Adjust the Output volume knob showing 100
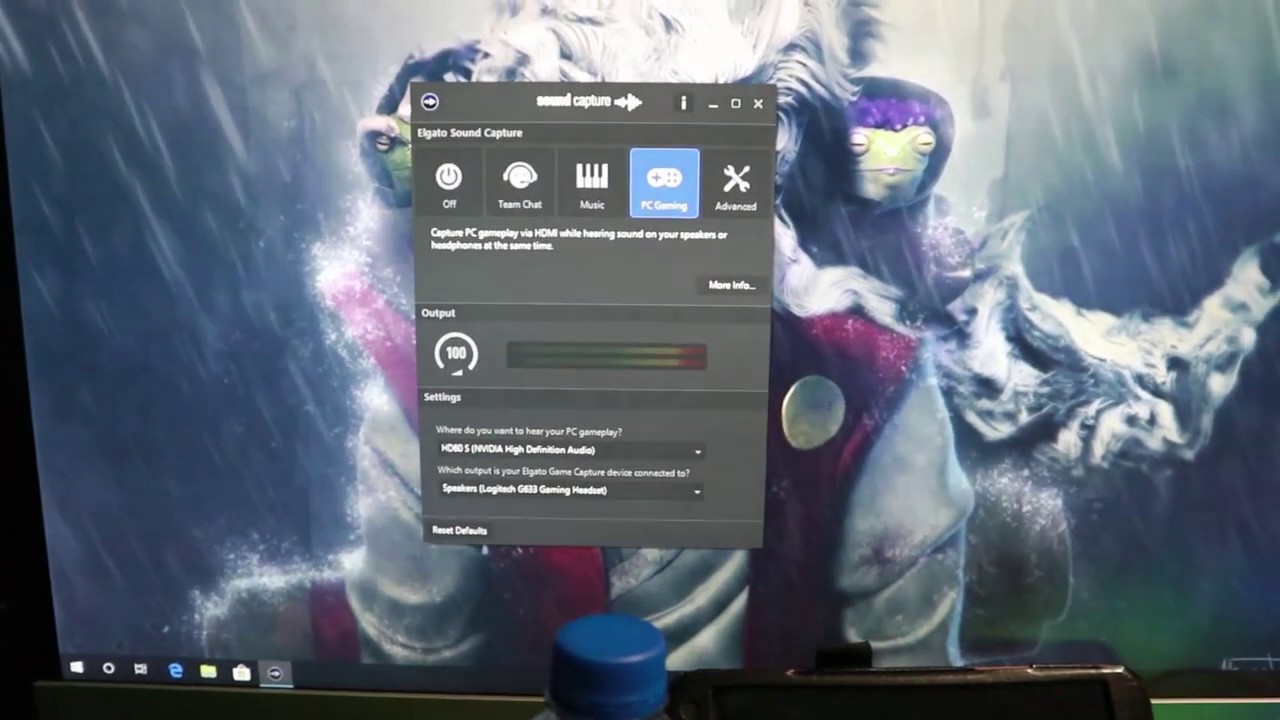The image size is (1280, 720). coord(456,353)
